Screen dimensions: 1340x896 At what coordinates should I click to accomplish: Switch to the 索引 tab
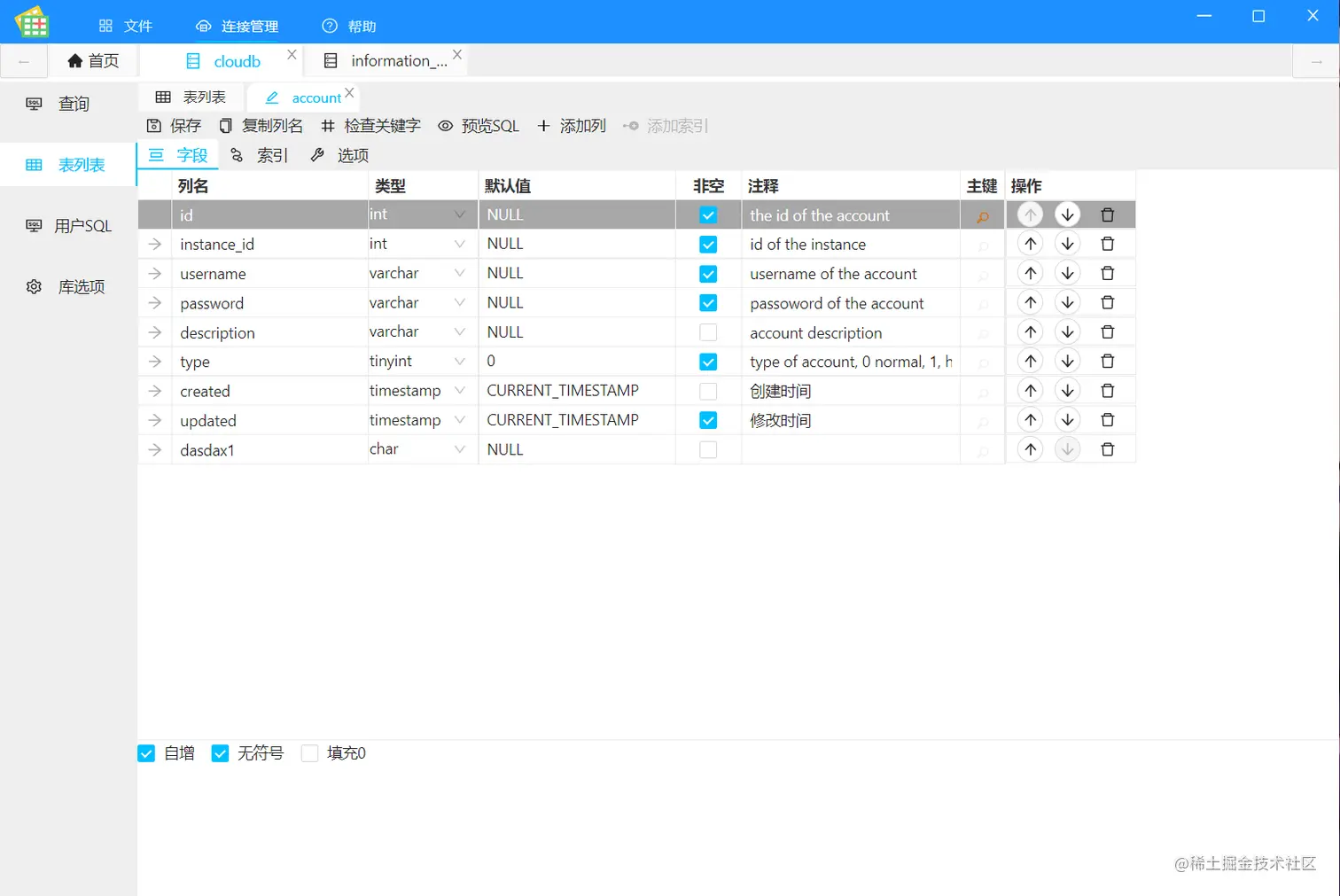[x=260, y=156]
